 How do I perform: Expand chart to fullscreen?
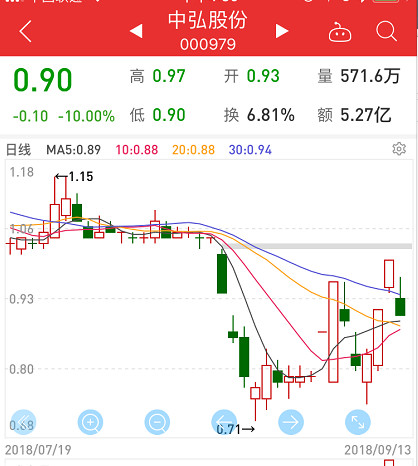tap(358, 422)
